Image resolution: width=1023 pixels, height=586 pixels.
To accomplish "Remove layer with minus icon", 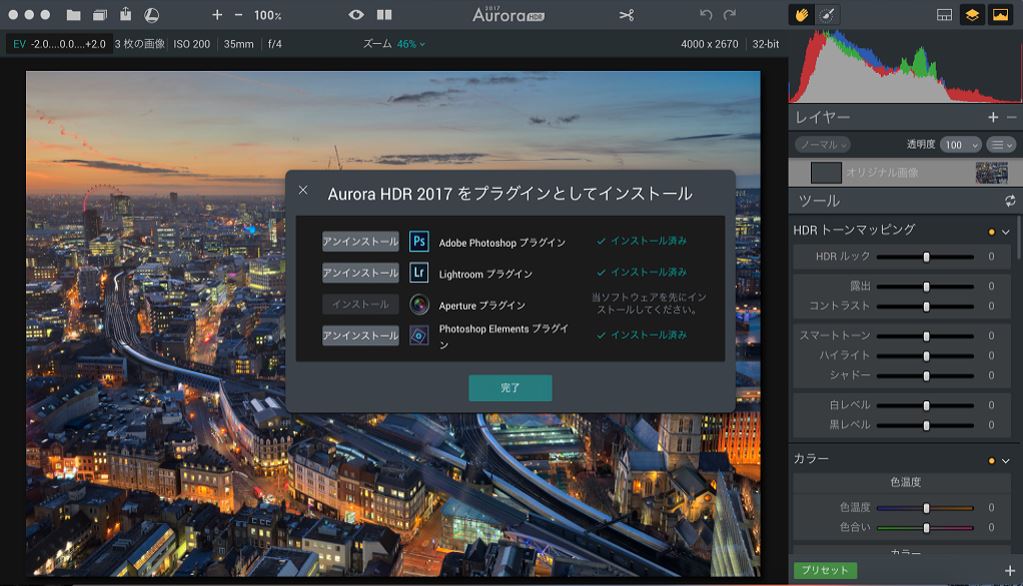I will click(1012, 117).
